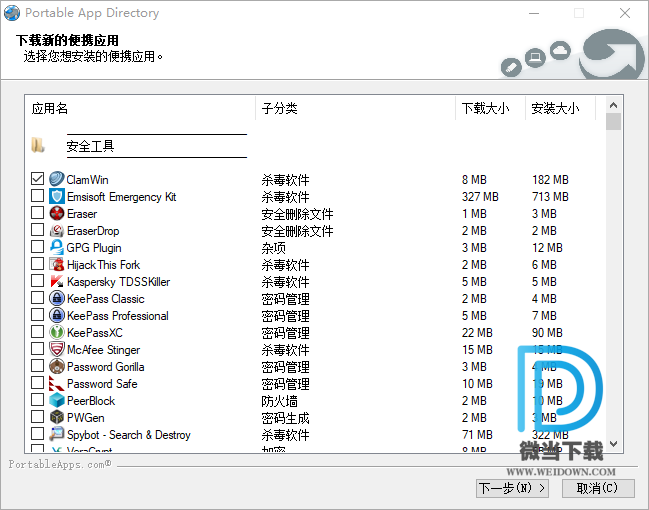Select the Emsisoft Emergency Kit name
Viewport: 649px width, 510px height.
click(122, 197)
